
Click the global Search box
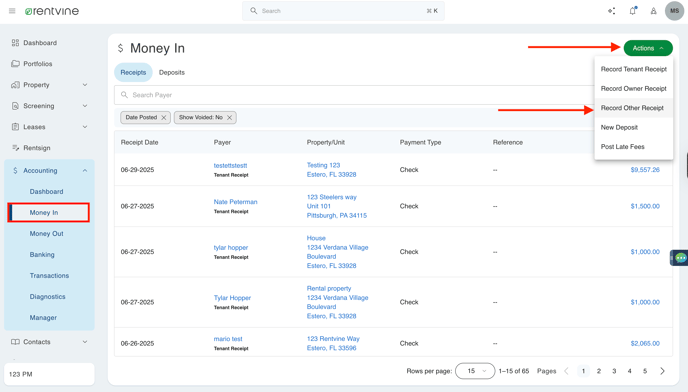(x=343, y=11)
